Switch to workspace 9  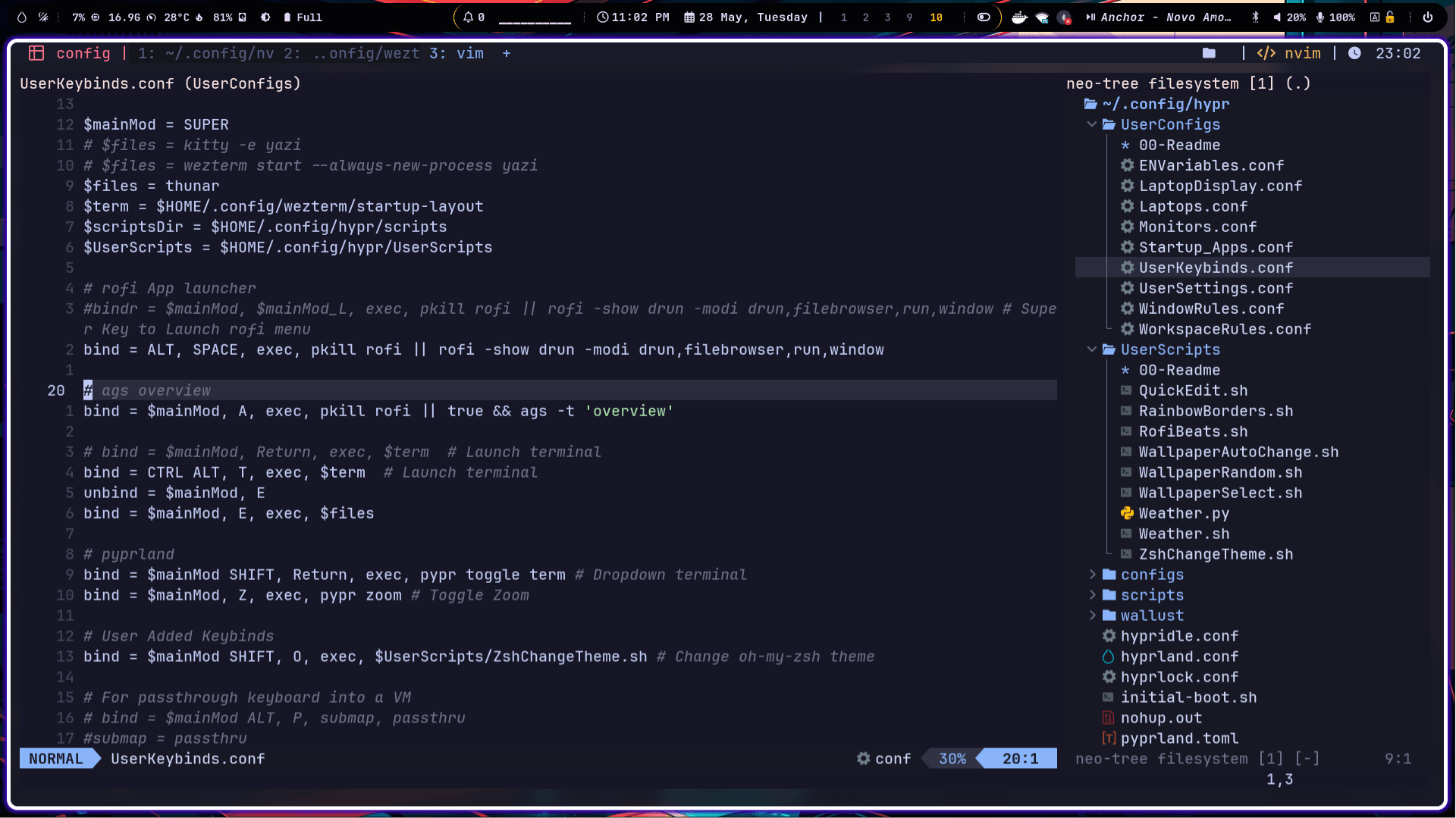tap(909, 17)
